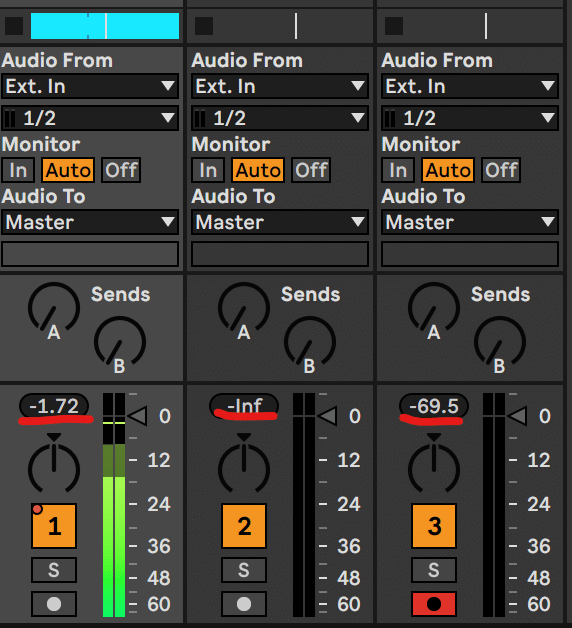Click the 24 dB scale mark on track 2
This screenshot has height=628, width=572.
coord(348,504)
